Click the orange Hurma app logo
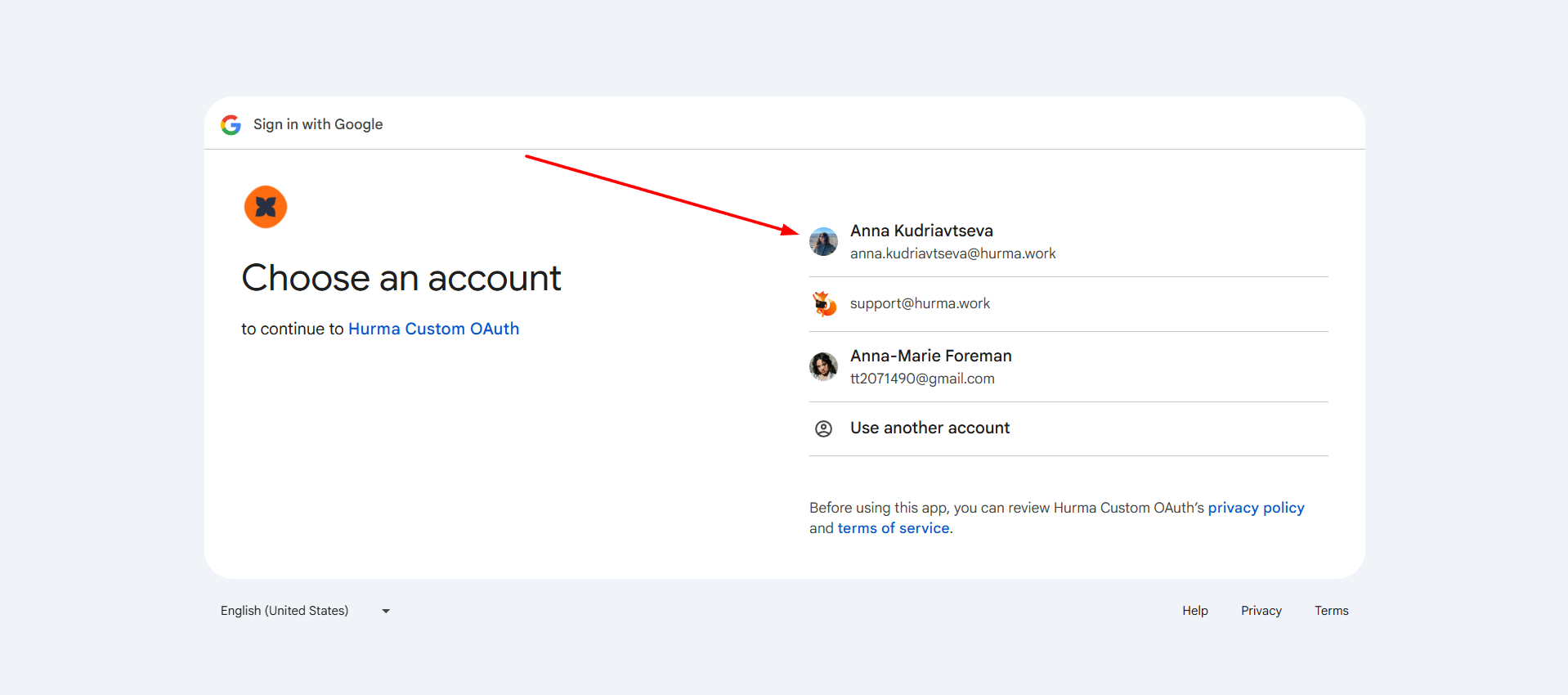Image resolution: width=1568 pixels, height=695 pixels. click(266, 207)
